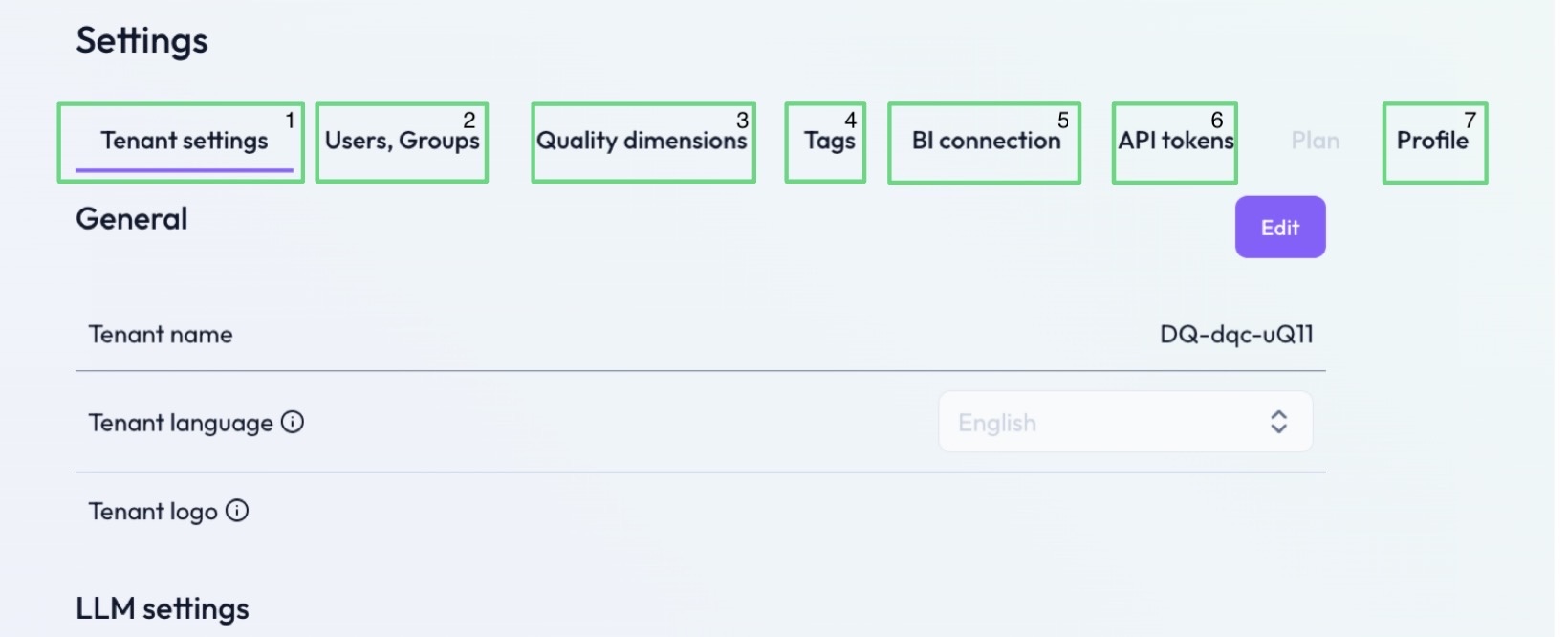Switch to the API tokens tab

coord(1175,141)
